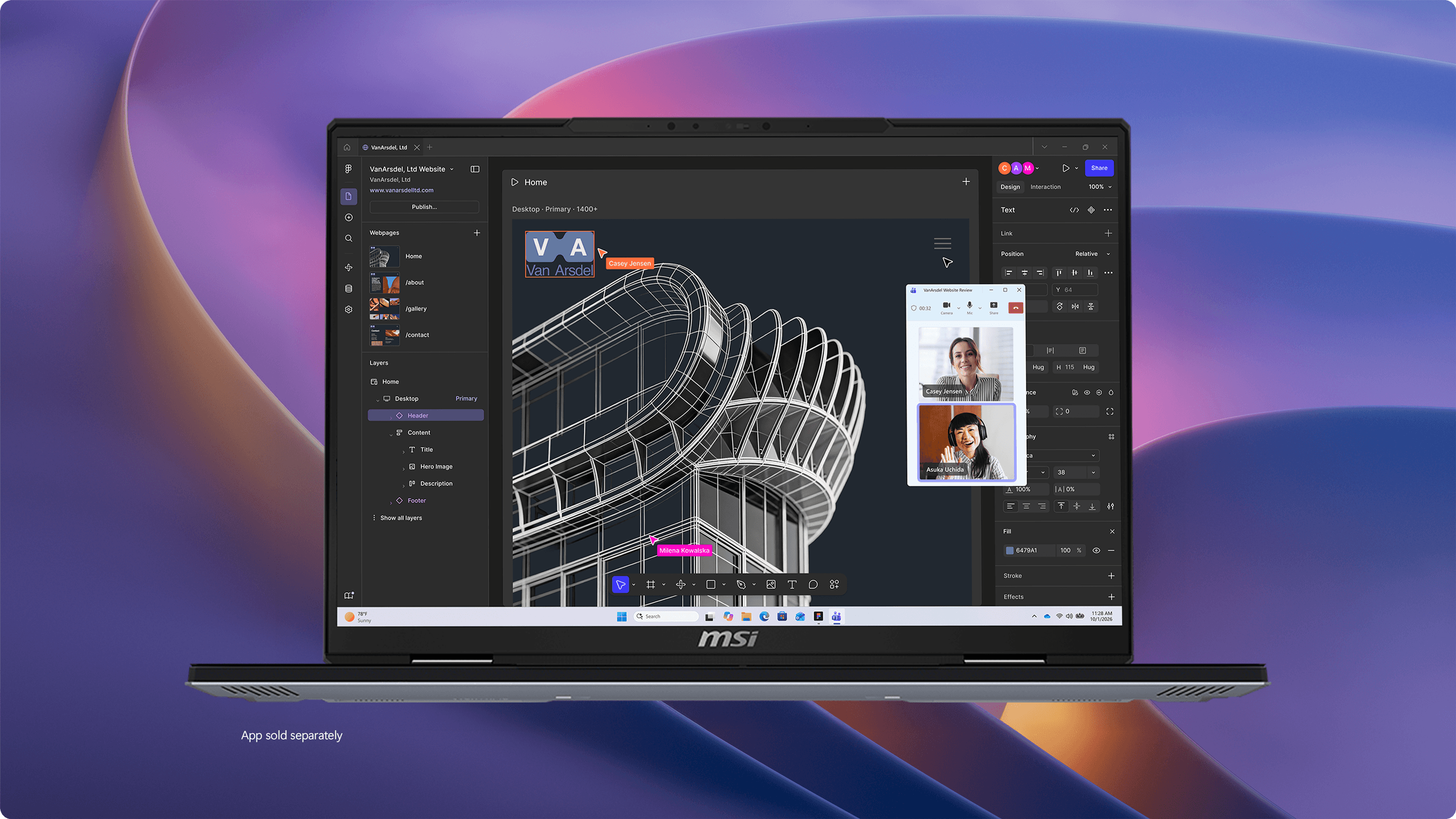Toggle appearance visibility eye icon
This screenshot has width=1456, height=819.
point(1087,392)
